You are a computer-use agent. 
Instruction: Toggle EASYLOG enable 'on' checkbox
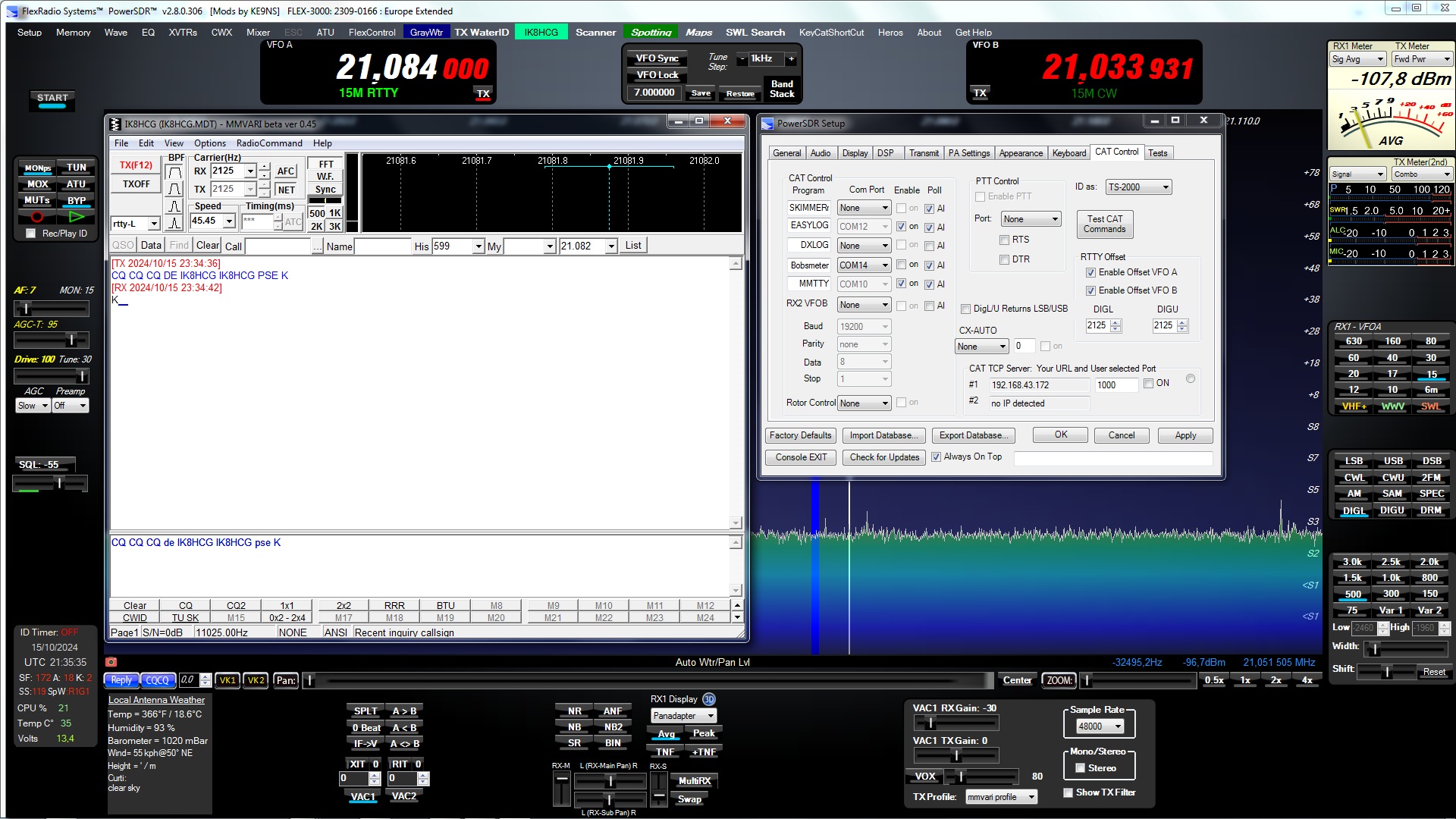901,227
